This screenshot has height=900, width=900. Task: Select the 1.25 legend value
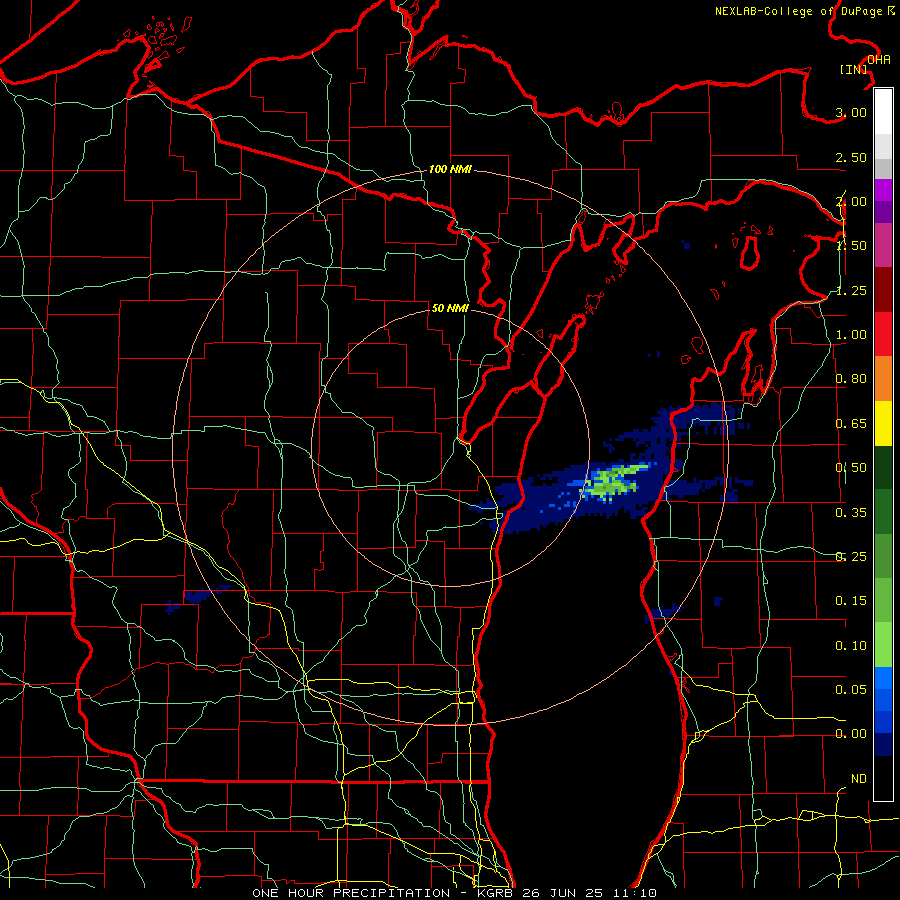pos(851,290)
